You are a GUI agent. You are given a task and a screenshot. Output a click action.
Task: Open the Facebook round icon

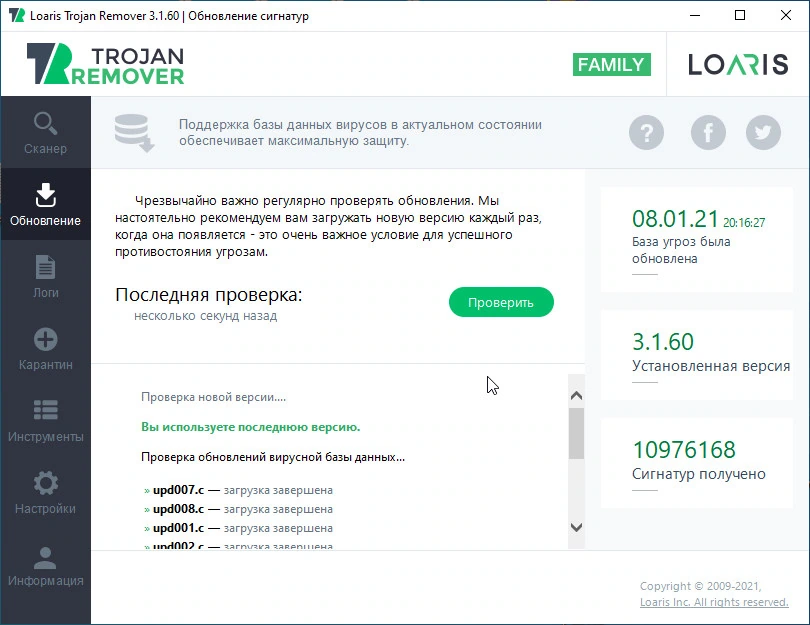click(x=708, y=133)
